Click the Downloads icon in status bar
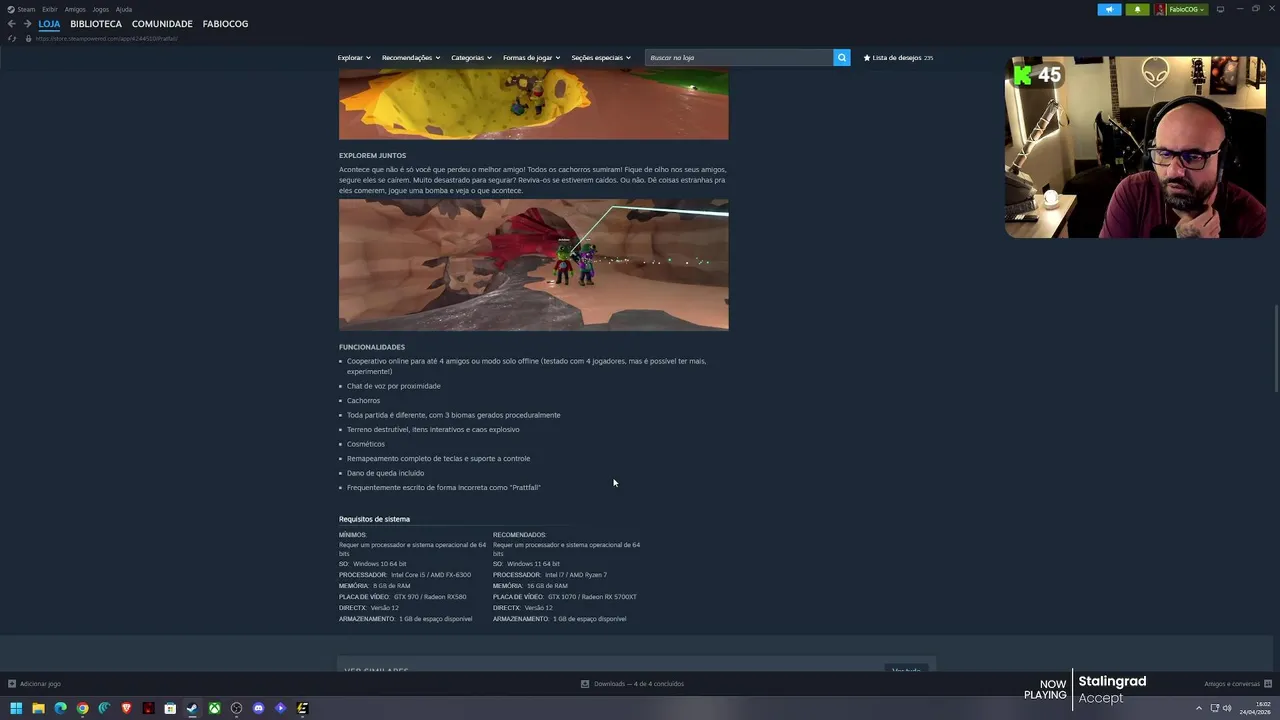The width and height of the screenshot is (1280, 720). 585,684
